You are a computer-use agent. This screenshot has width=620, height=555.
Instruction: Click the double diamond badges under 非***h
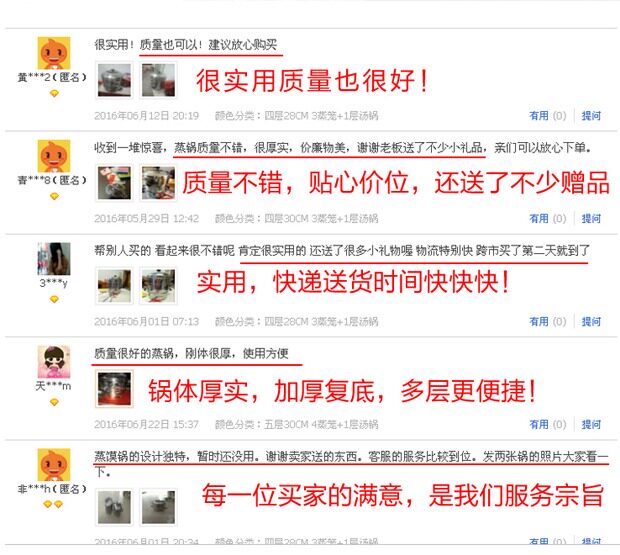point(53,504)
